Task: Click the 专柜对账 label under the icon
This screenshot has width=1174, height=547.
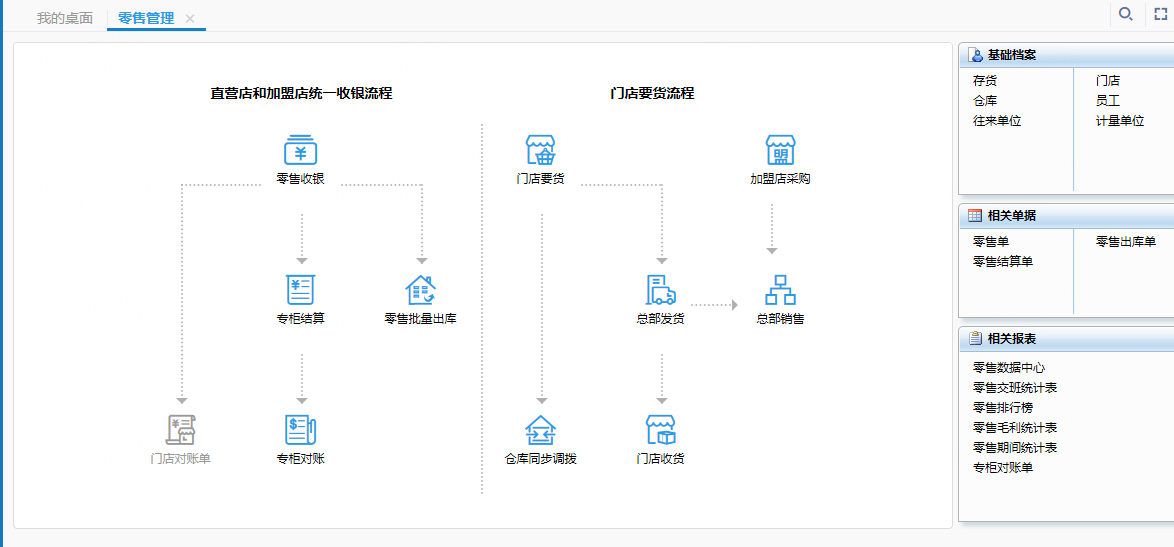Action: pyautogui.click(x=300, y=459)
